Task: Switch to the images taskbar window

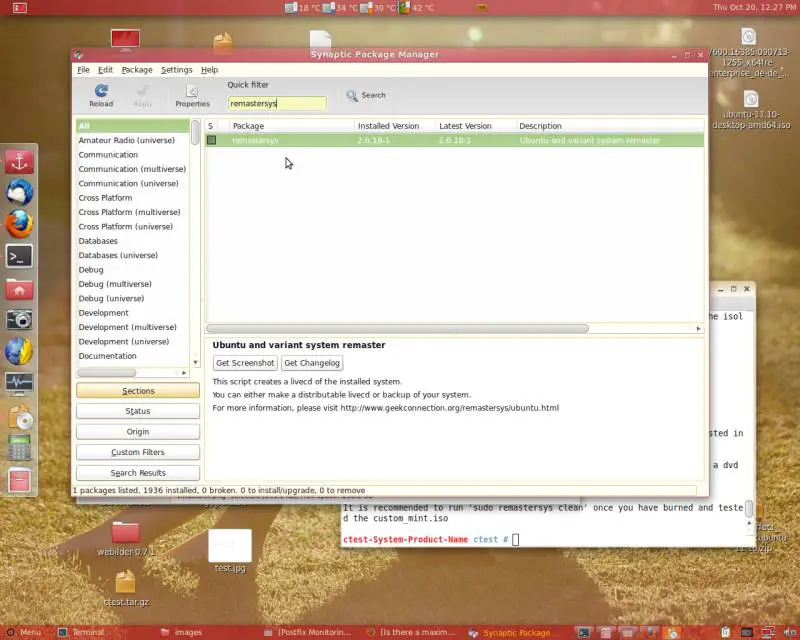Action: [x=182, y=632]
